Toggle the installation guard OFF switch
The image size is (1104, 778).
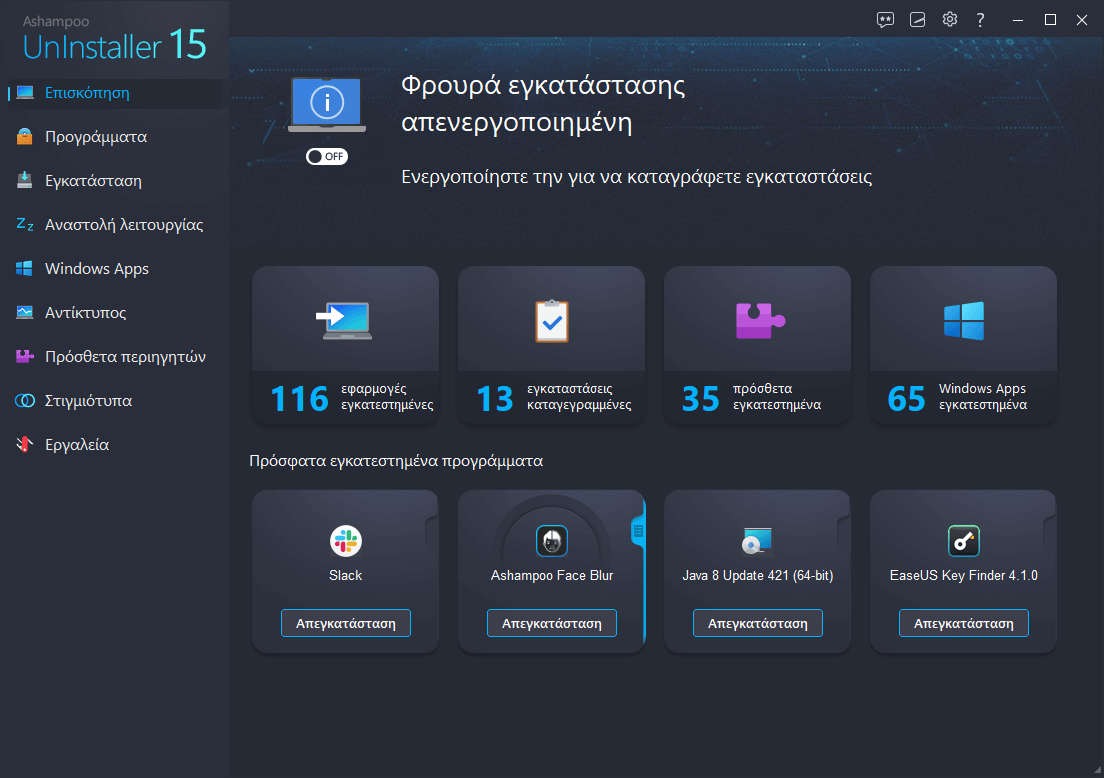pyautogui.click(x=327, y=156)
